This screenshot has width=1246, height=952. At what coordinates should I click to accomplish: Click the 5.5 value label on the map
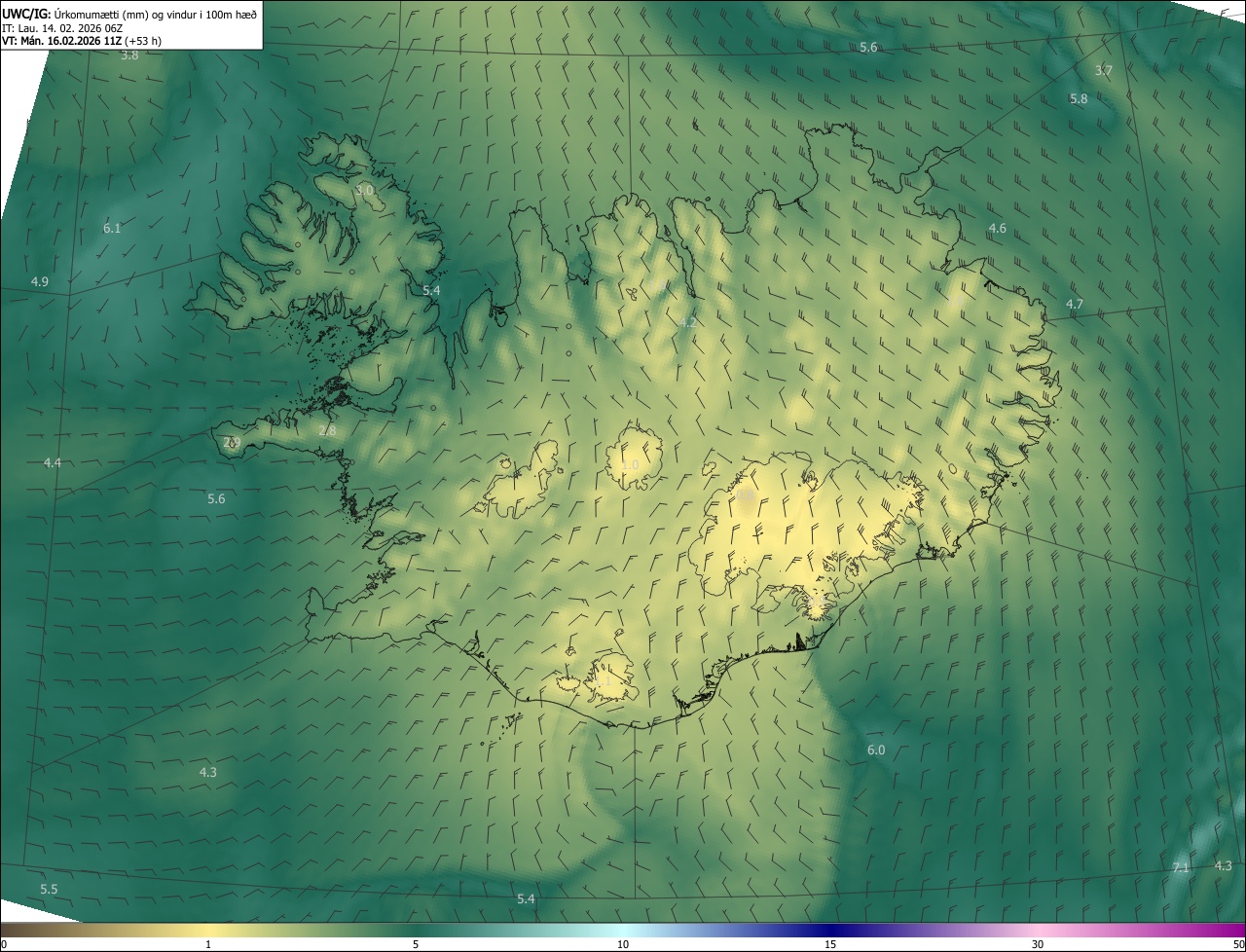[49, 890]
